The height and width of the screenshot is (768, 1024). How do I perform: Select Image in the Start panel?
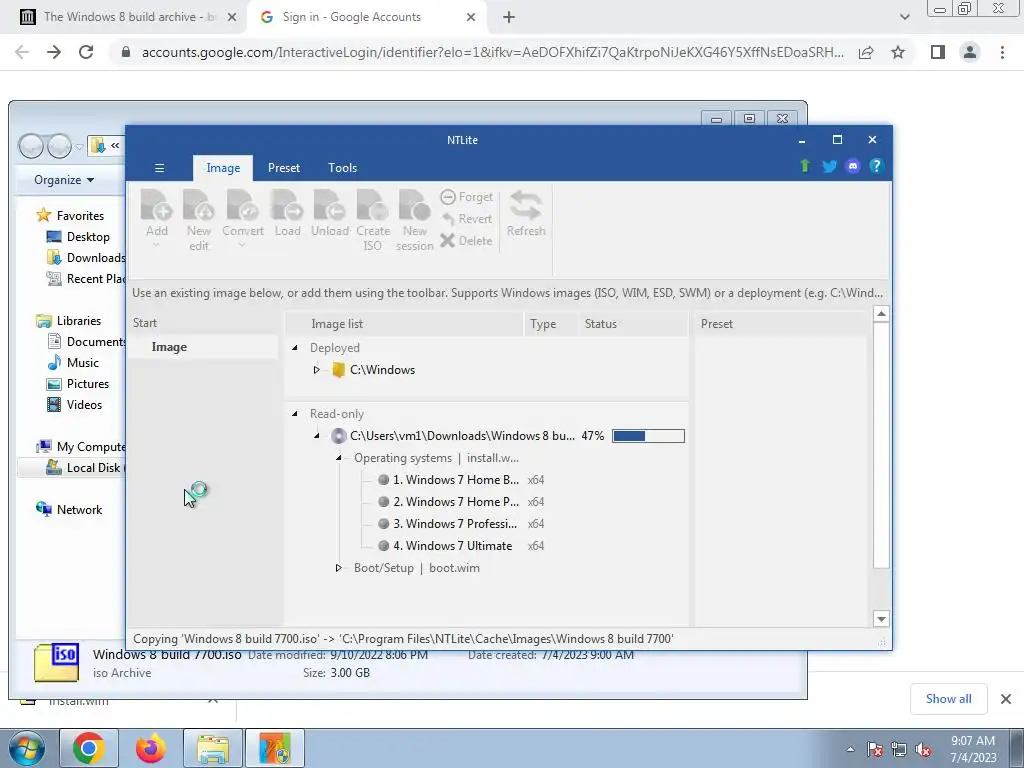[x=169, y=347]
